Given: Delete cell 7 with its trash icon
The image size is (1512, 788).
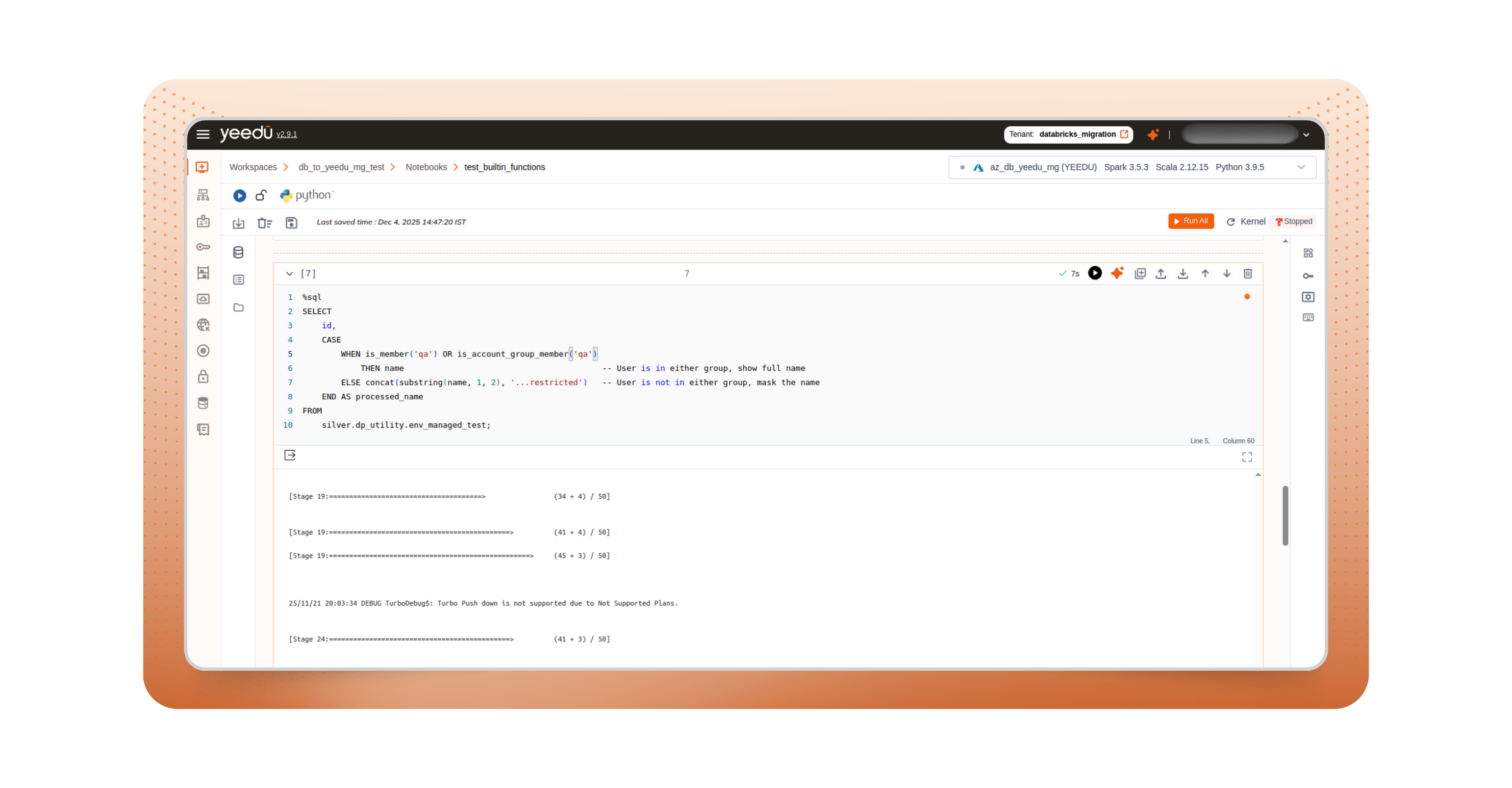Looking at the screenshot, I should pos(1248,273).
